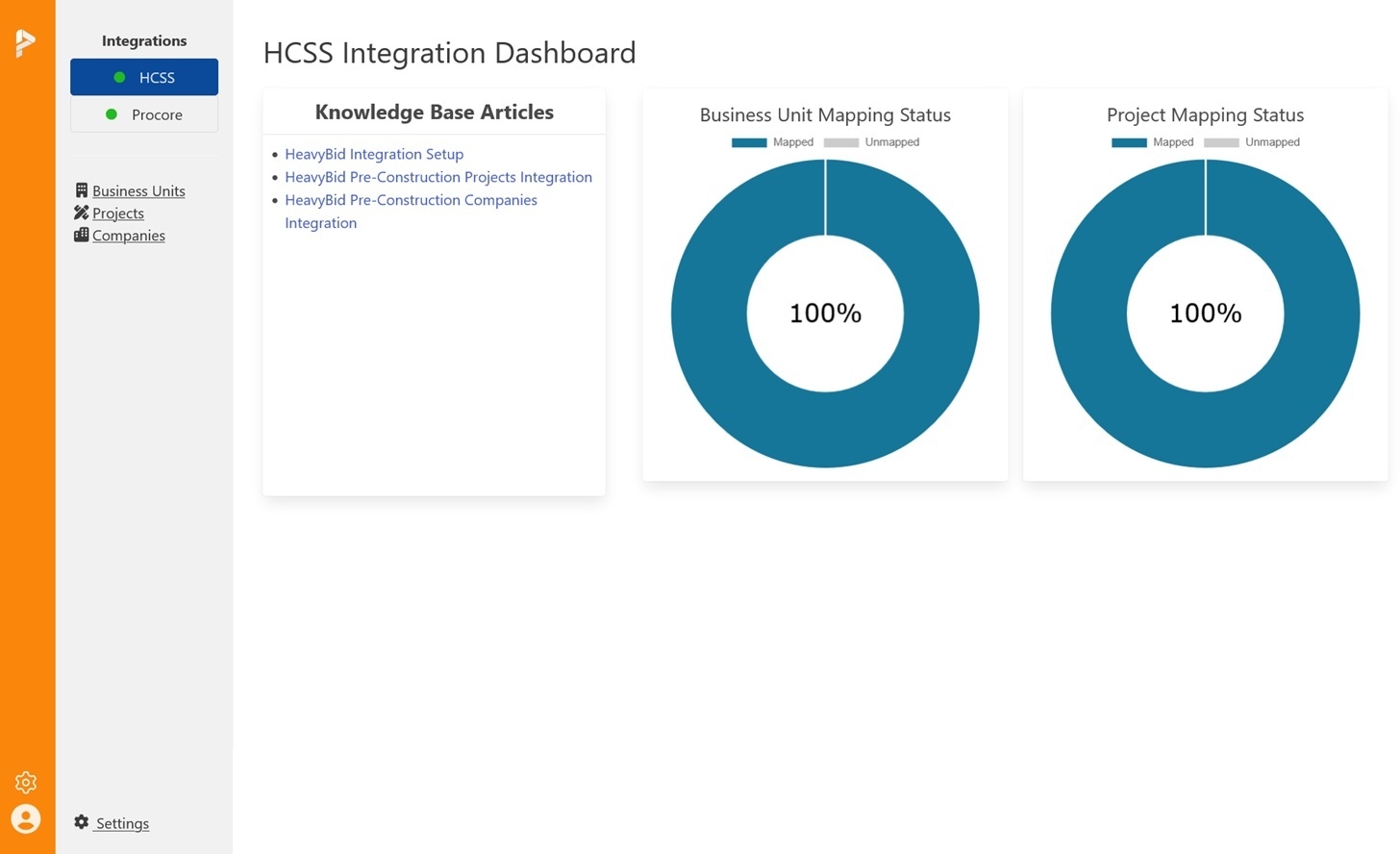Screen dimensions: 1400x854
Task: Click the HCSS Integration Dashboard heading
Action: pos(449,53)
